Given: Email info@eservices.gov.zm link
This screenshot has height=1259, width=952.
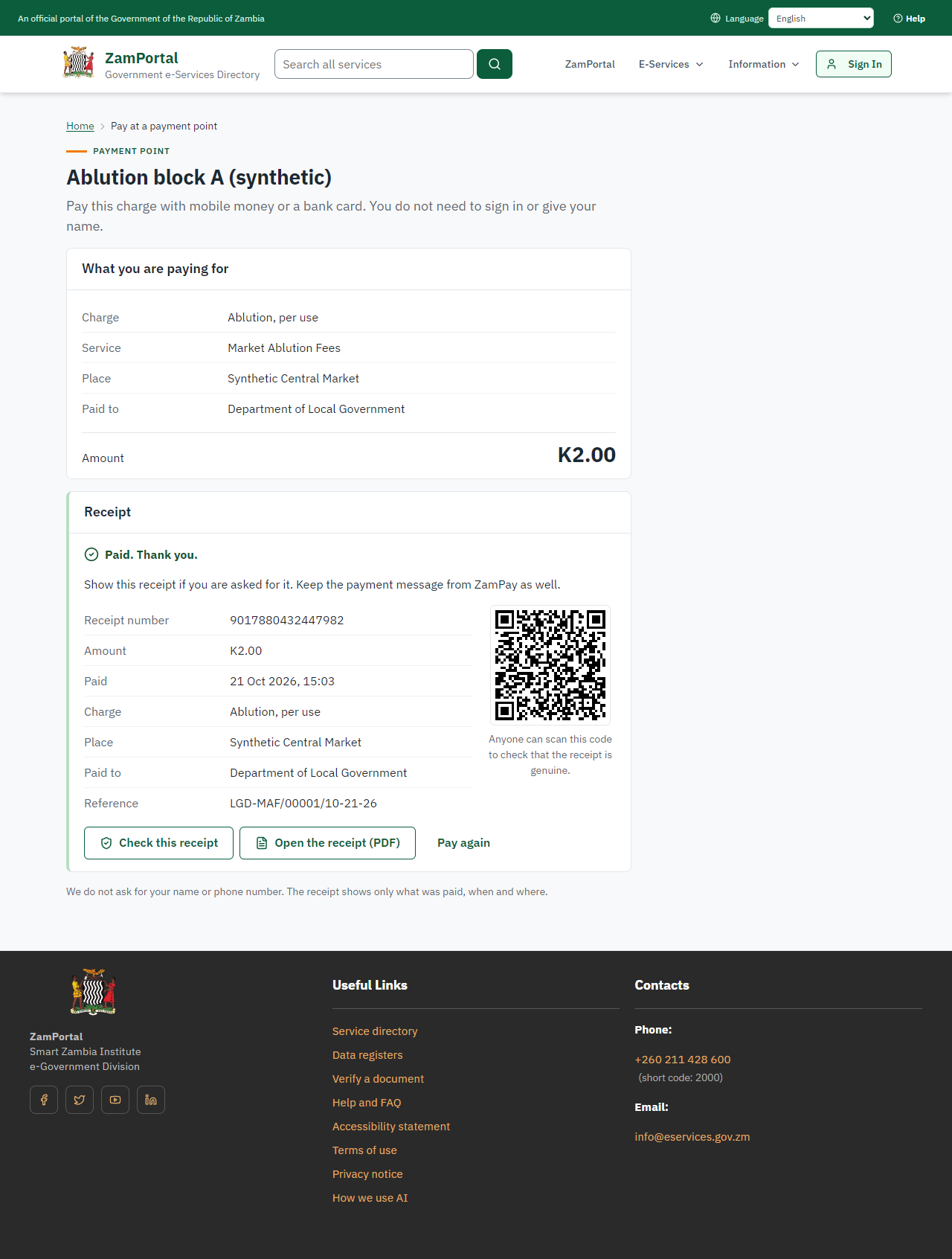Looking at the screenshot, I should click(x=692, y=1137).
